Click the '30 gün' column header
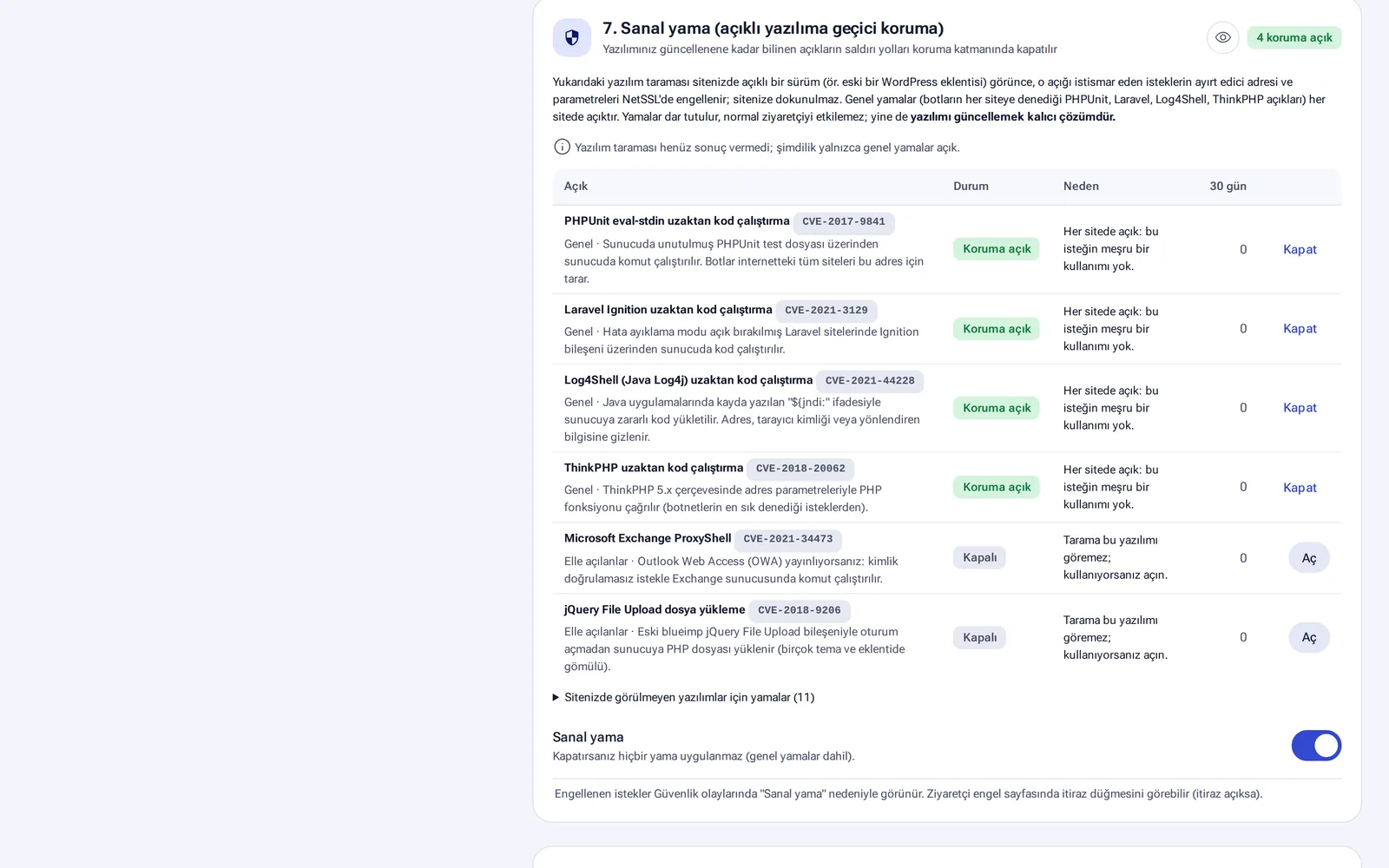Viewport: 1389px width, 868px height. [x=1228, y=186]
